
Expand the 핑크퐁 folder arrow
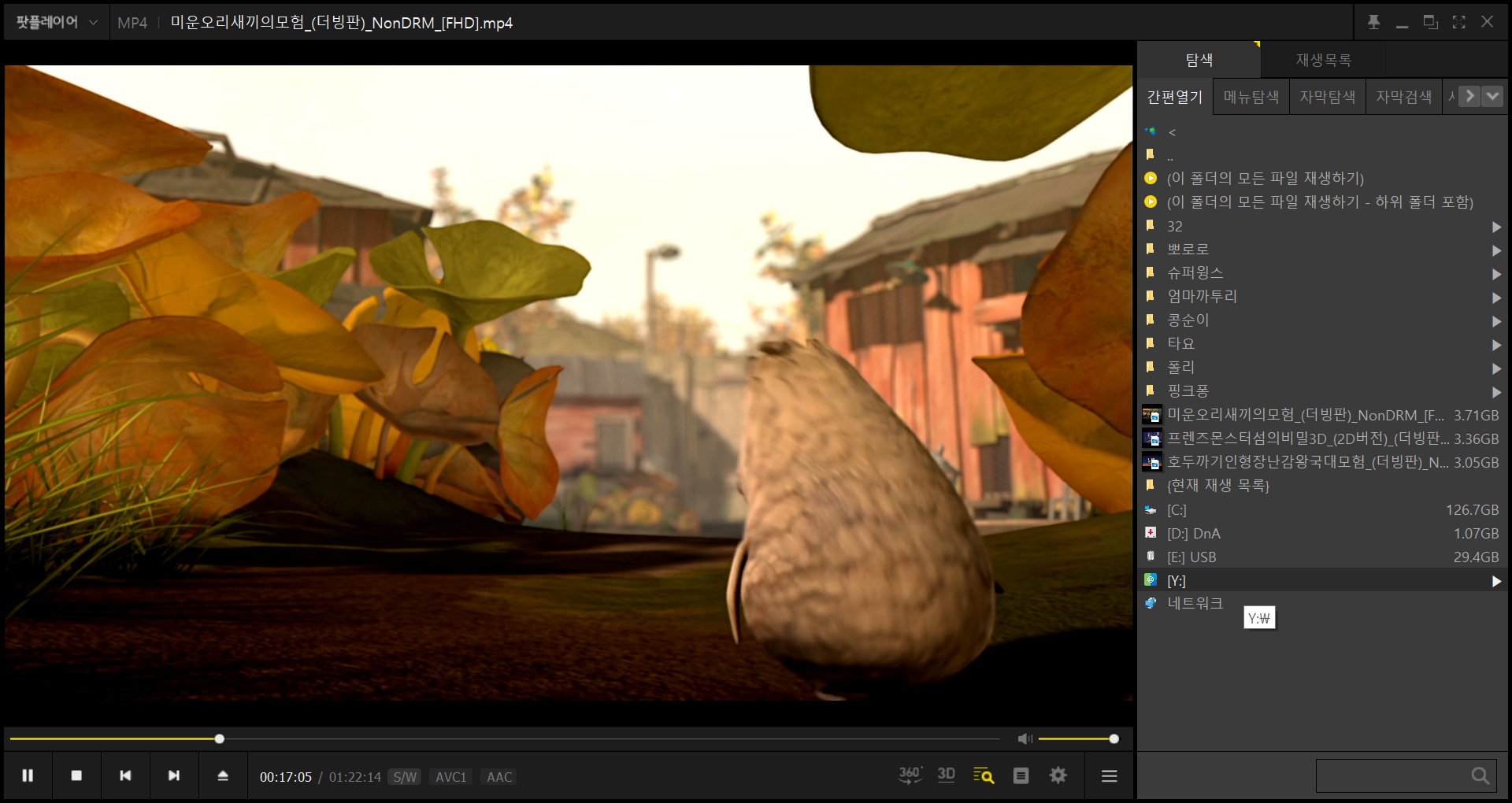(1496, 392)
